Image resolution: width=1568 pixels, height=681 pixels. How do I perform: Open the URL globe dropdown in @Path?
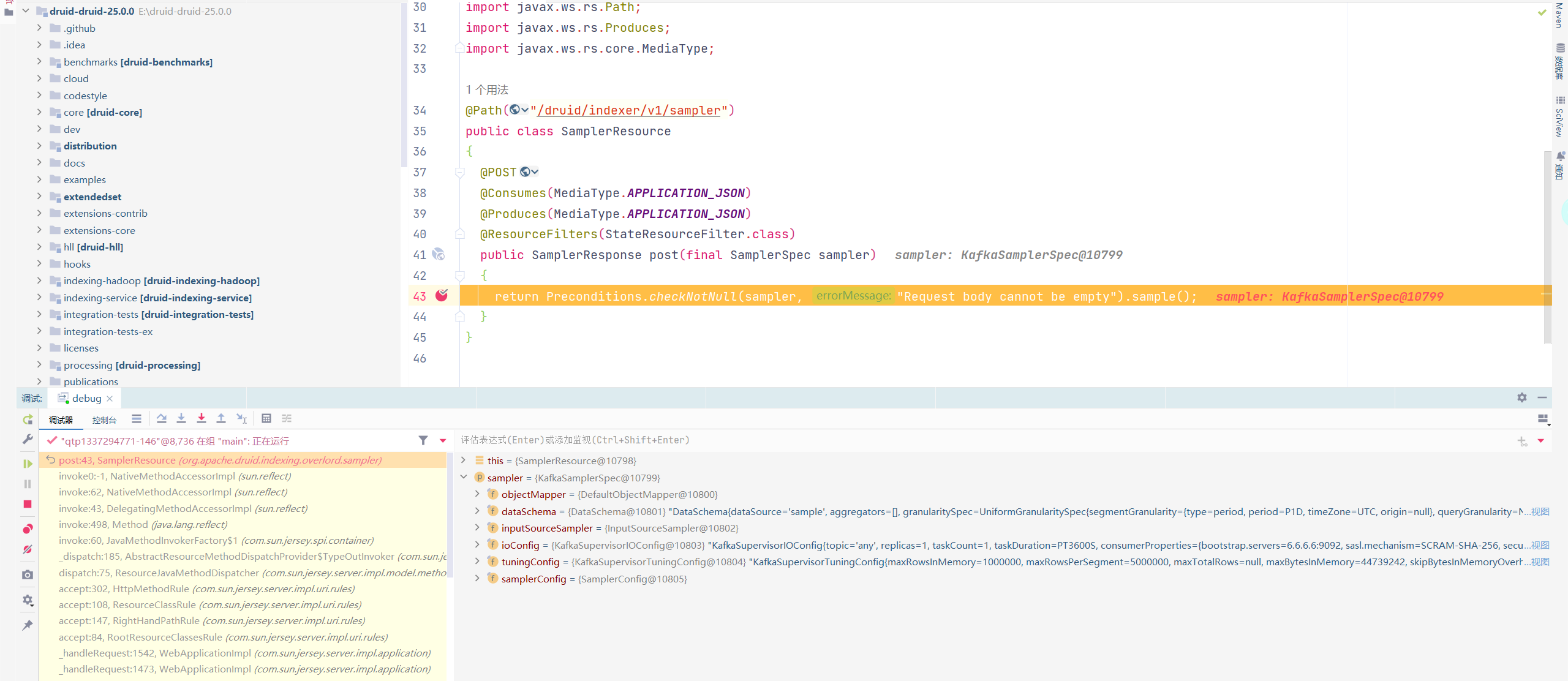[x=519, y=110]
